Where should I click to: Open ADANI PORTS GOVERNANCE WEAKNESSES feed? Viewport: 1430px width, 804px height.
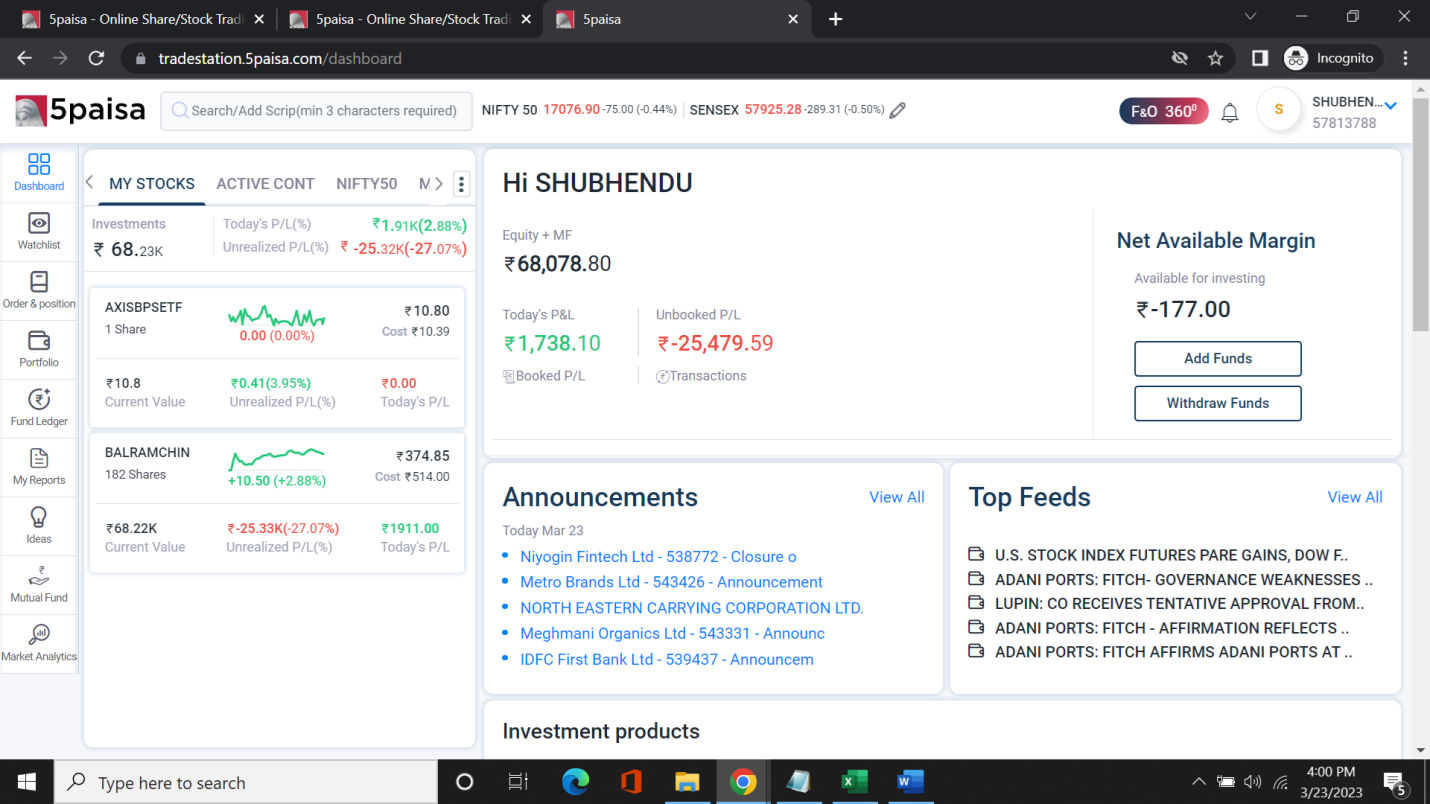click(1184, 579)
